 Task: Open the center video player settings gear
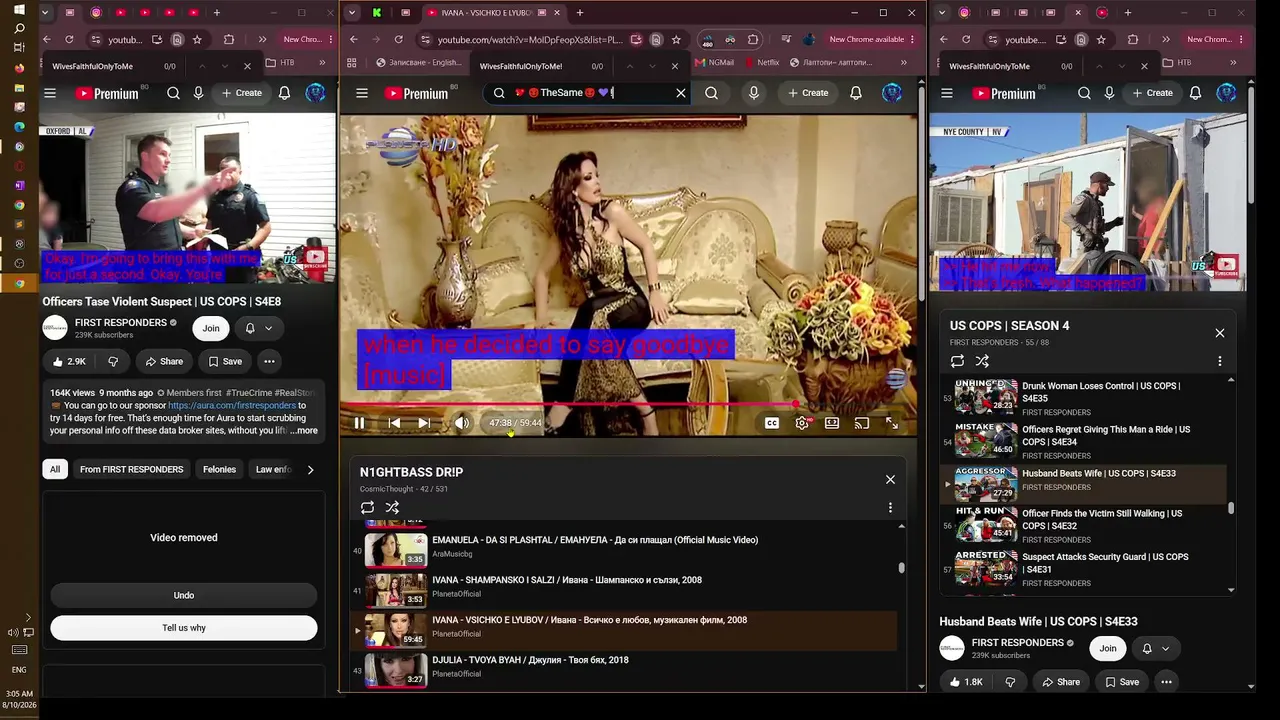click(802, 423)
